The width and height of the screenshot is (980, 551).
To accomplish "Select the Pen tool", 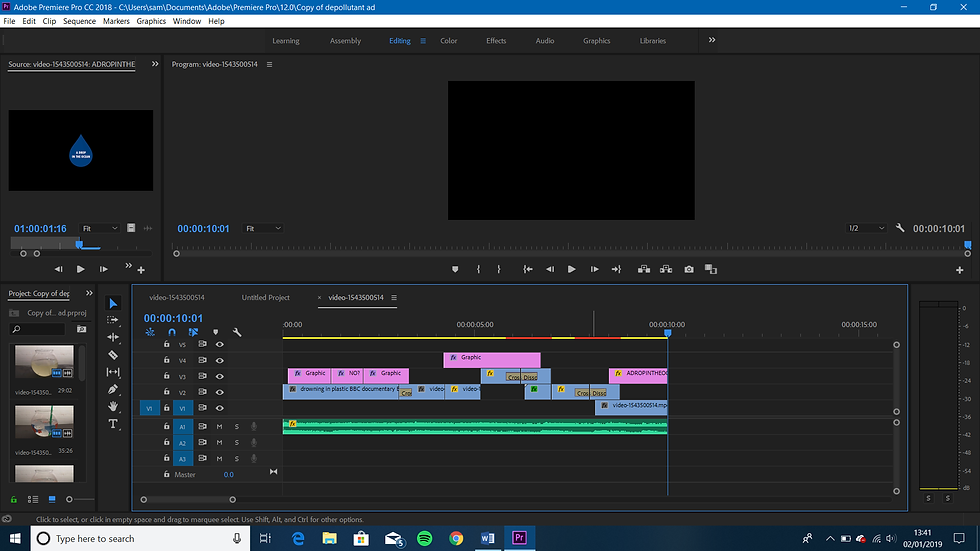I will tap(112, 389).
